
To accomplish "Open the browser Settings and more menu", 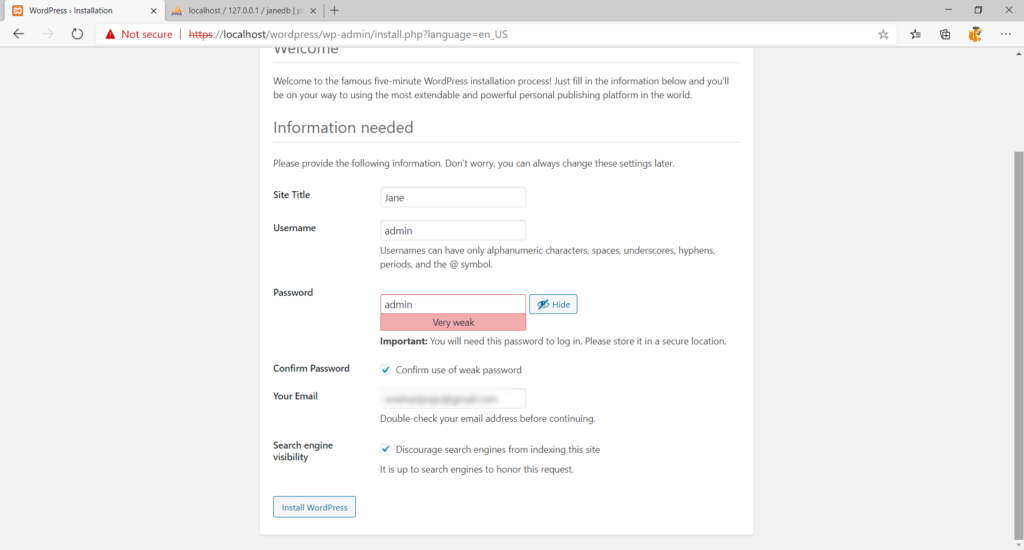I will click(x=1005, y=35).
